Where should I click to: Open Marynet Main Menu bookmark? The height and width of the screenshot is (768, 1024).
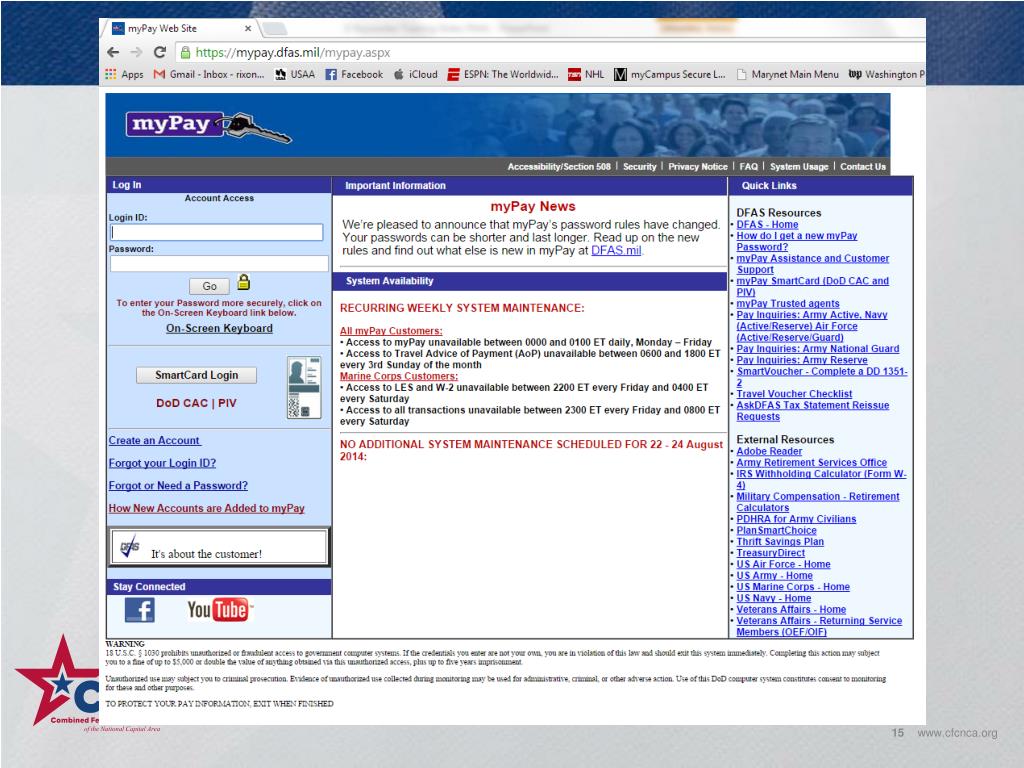(788, 74)
